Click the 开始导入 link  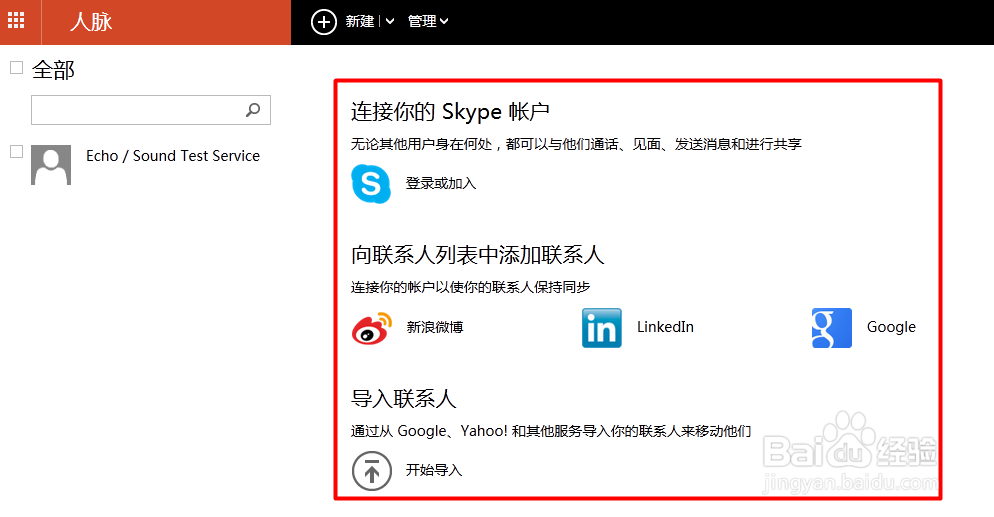point(434,470)
